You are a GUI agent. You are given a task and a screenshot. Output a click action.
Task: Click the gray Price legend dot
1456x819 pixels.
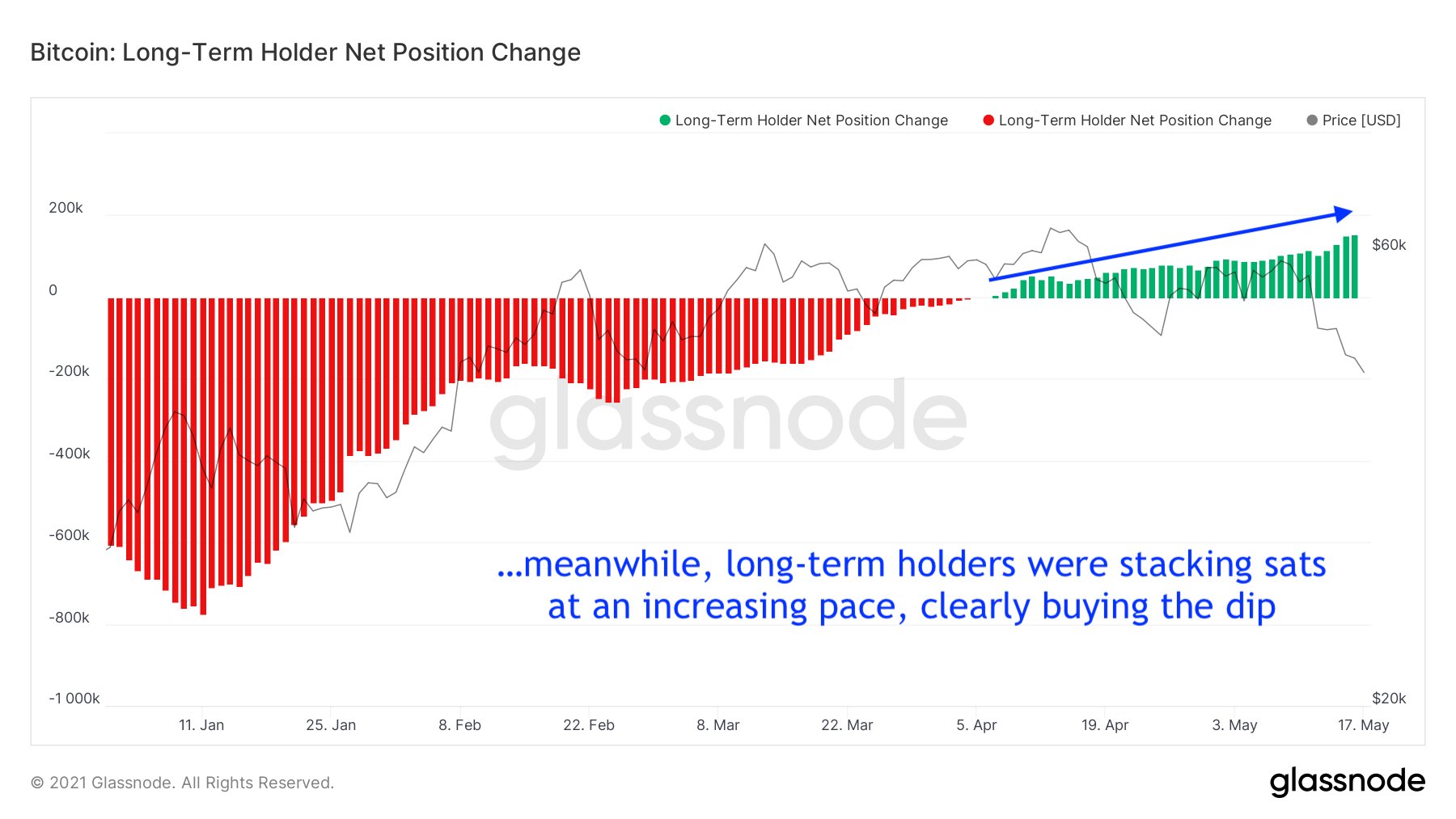[x=1312, y=120]
